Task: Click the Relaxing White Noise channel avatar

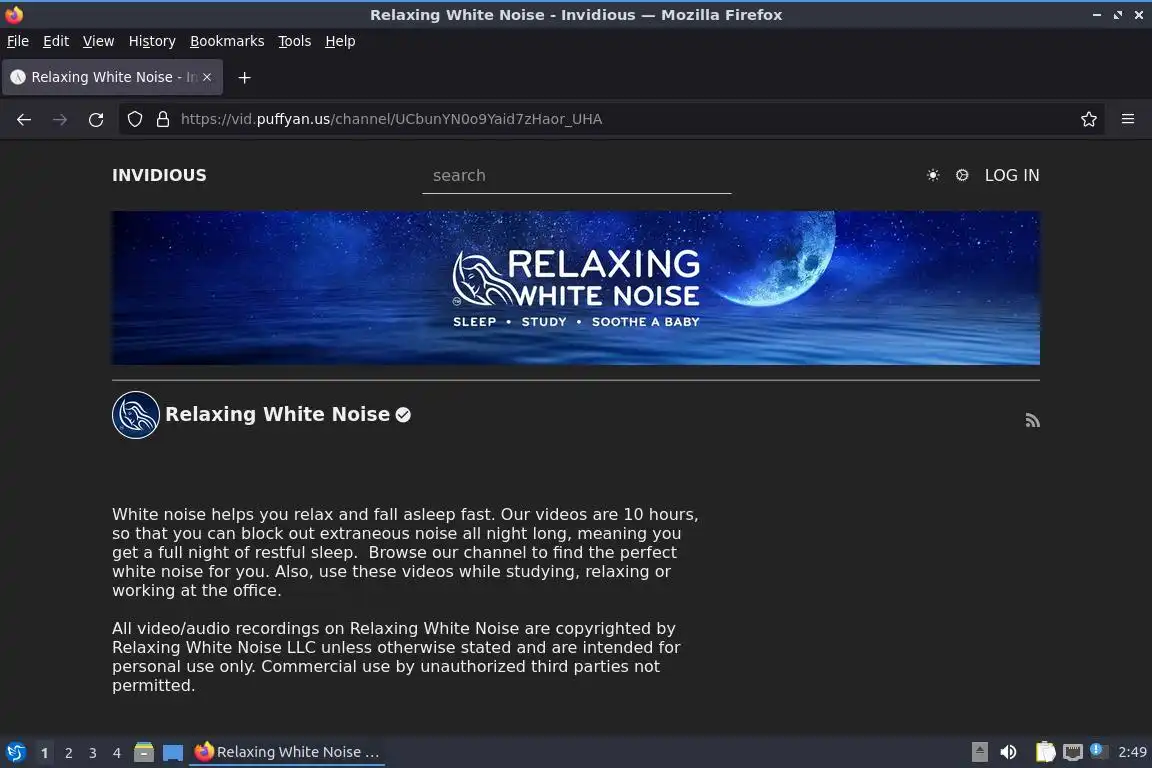Action: (136, 414)
